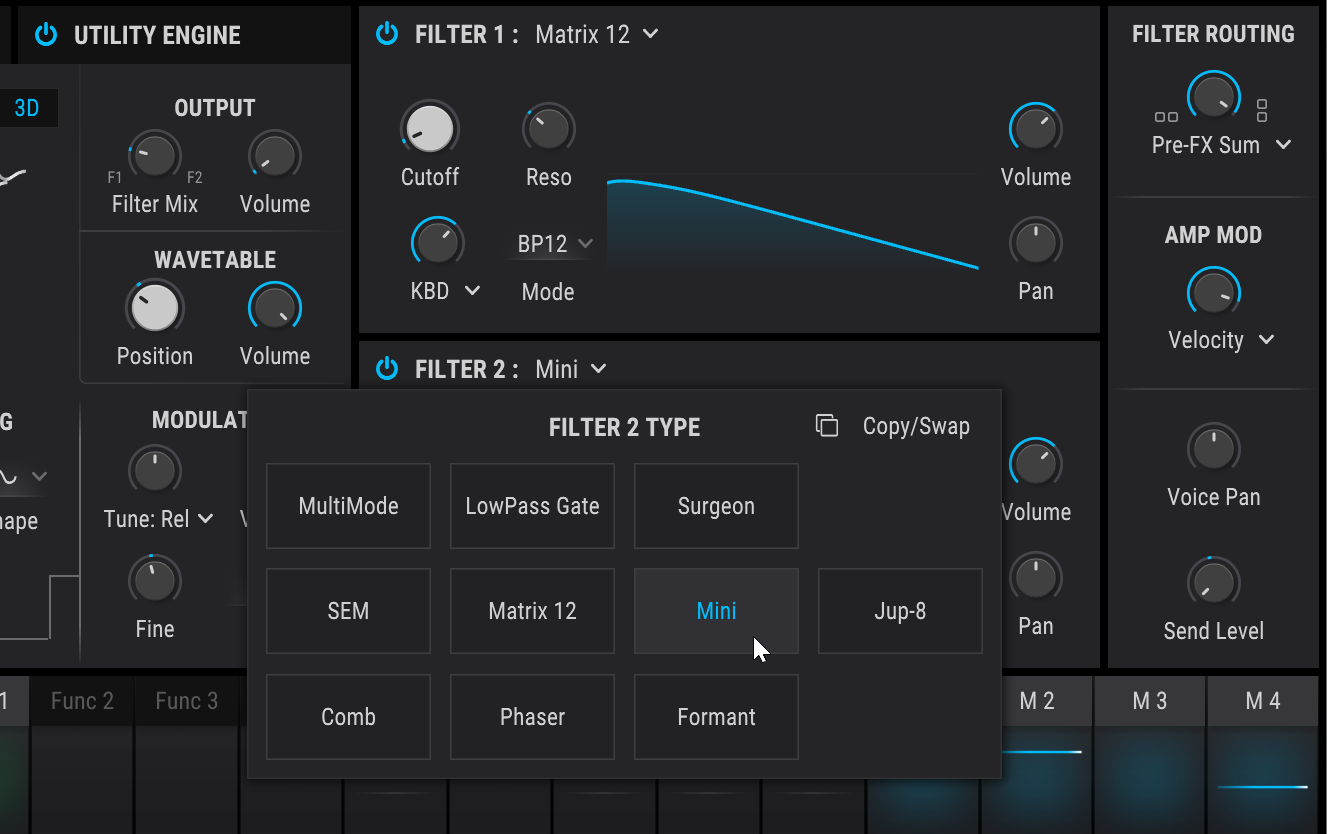Click the Wavetable Volume knob
Screen dimensions: 1327x834
point(274,309)
